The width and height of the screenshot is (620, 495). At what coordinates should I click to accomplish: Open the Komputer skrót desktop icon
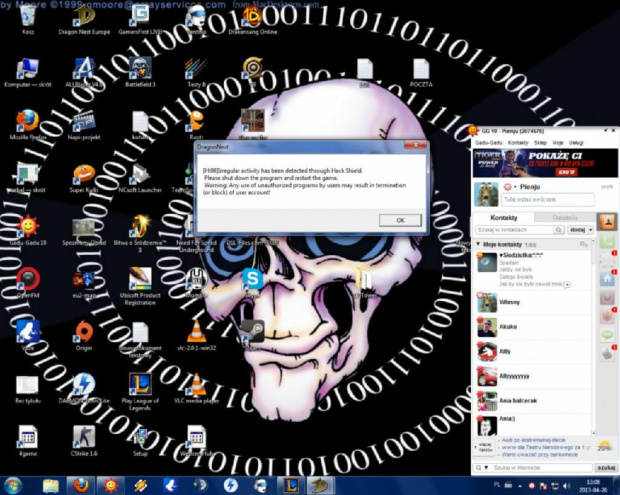click(x=28, y=72)
